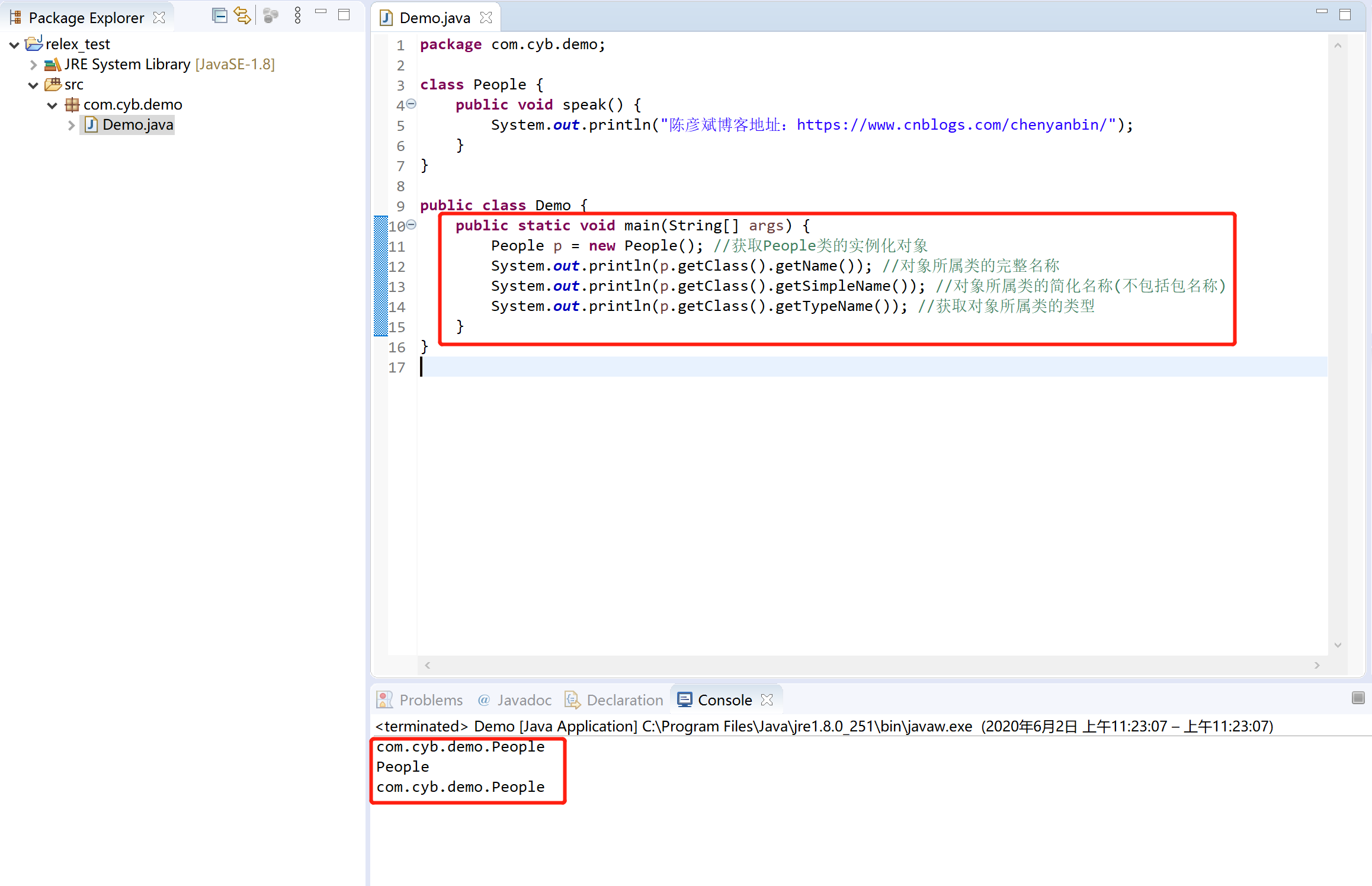The width and height of the screenshot is (1372, 886).
Task: Expand the Demo.java tree item
Action: click(x=71, y=125)
